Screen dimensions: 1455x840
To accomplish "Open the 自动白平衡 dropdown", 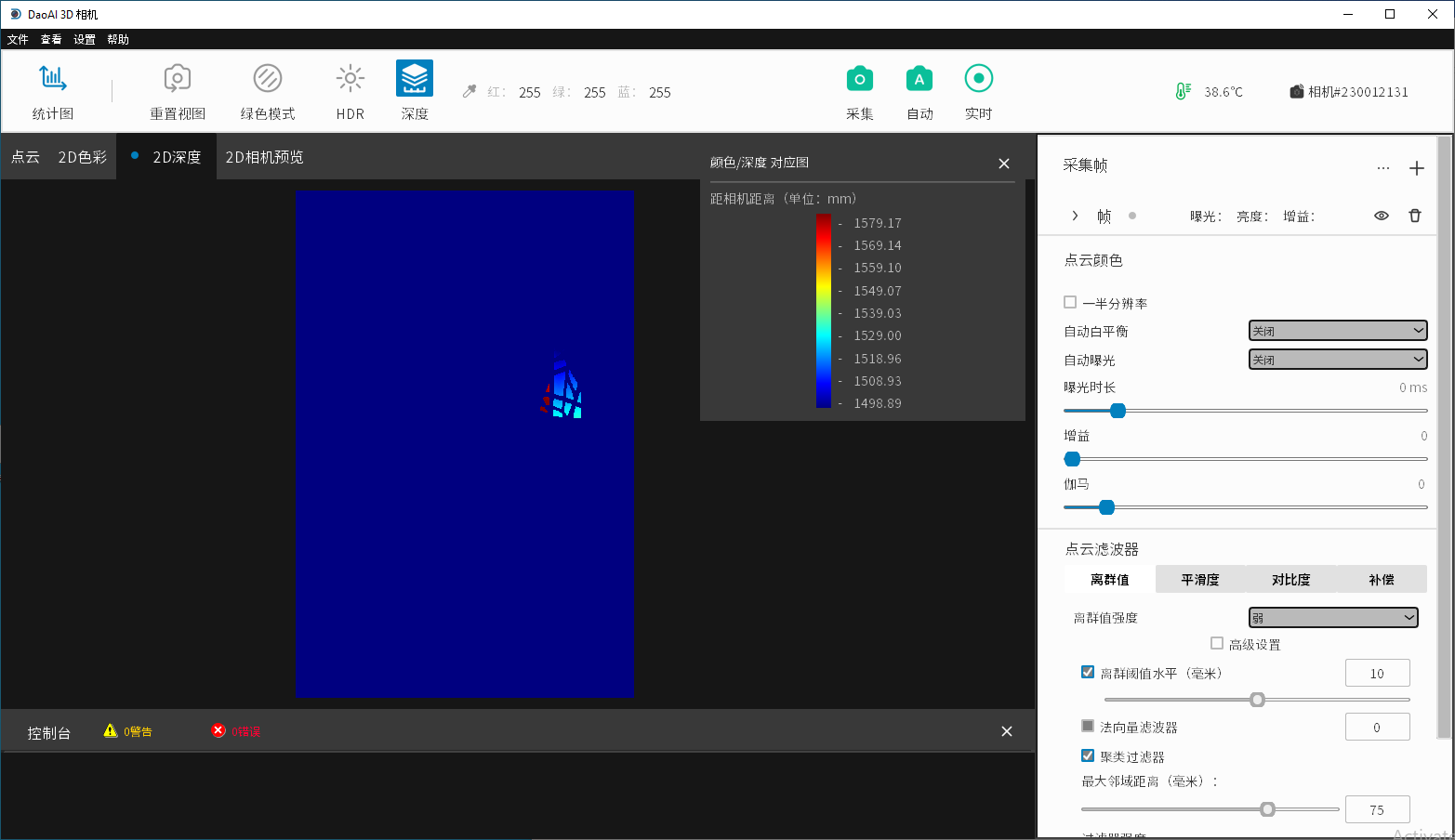I will (x=1338, y=331).
